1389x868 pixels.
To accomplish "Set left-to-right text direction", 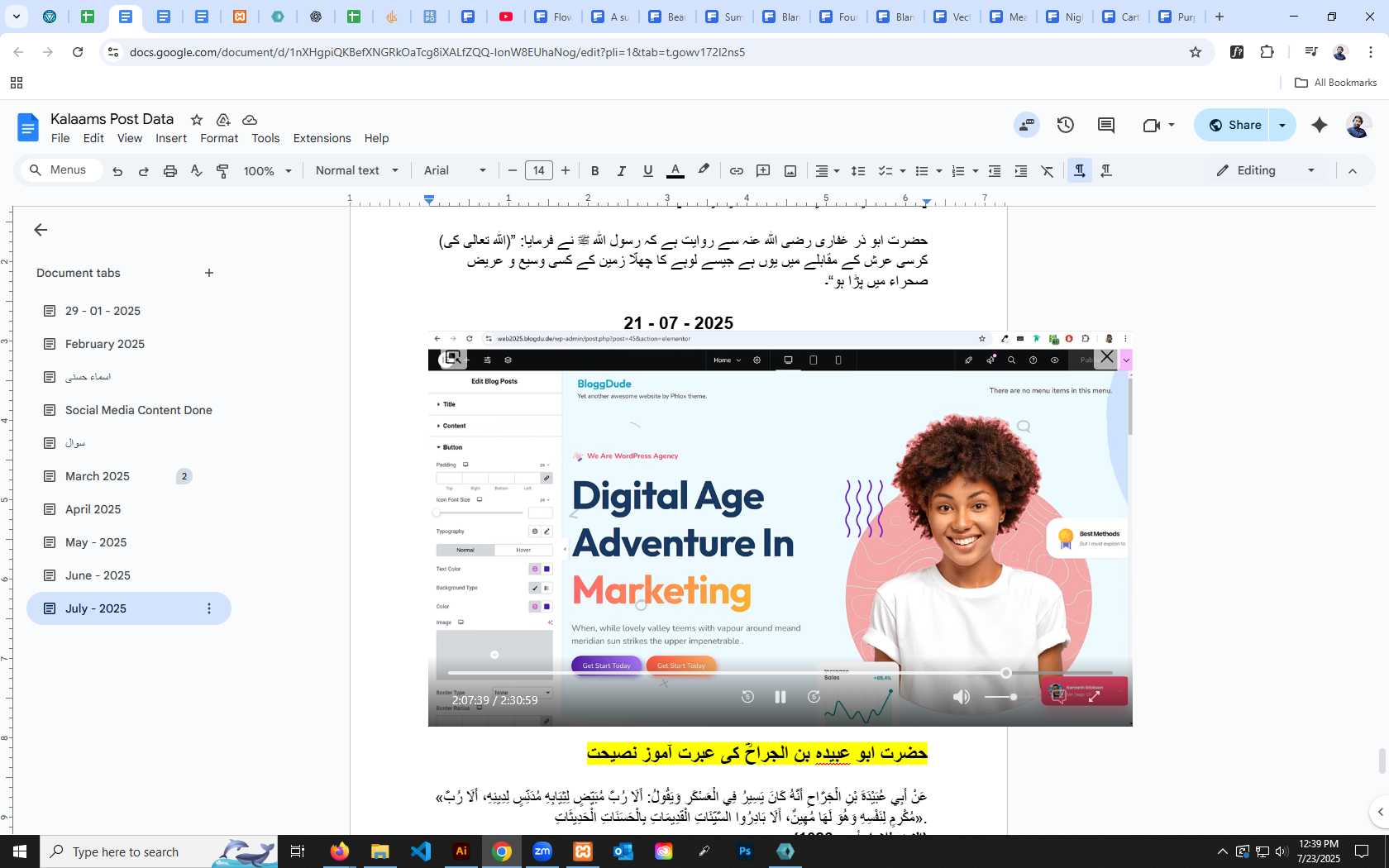I will 1080,170.
